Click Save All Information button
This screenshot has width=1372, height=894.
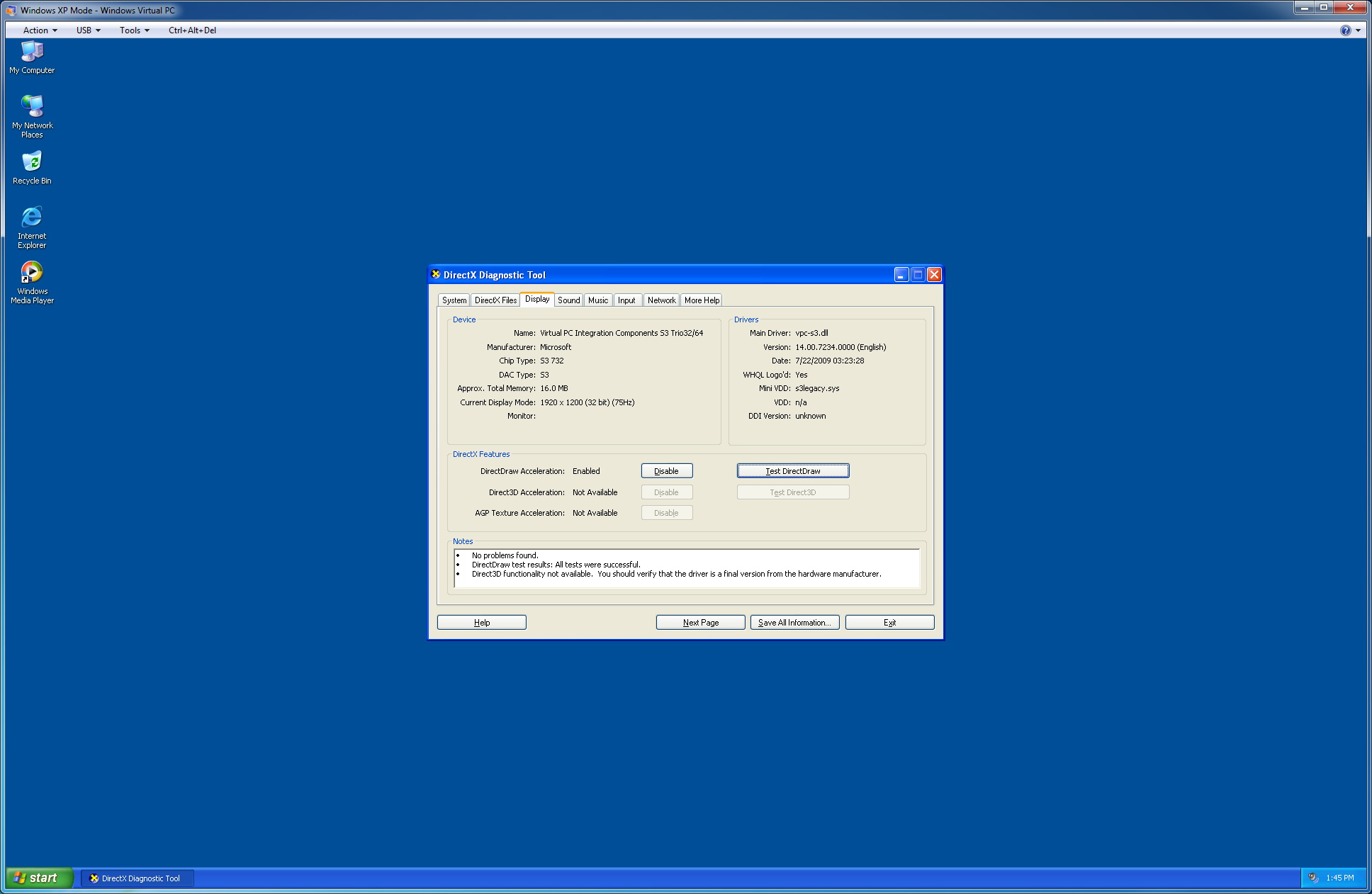point(794,623)
